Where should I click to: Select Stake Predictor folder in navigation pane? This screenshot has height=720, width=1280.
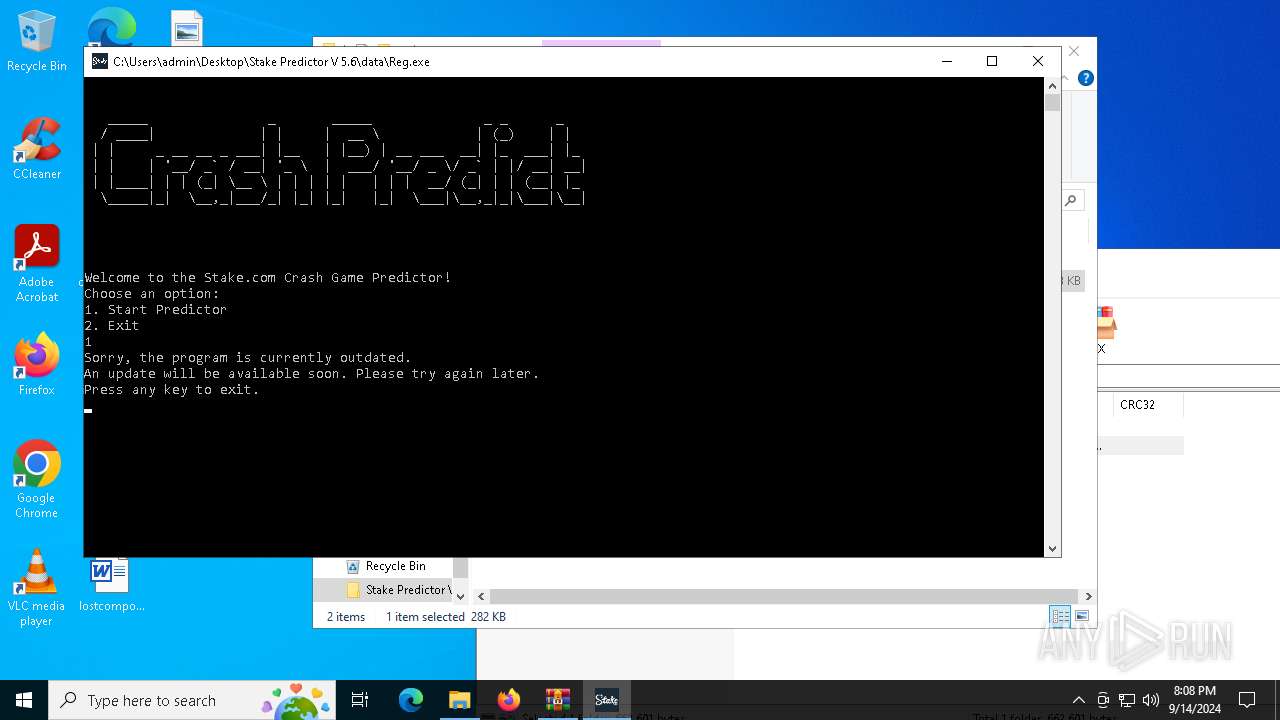click(398, 590)
